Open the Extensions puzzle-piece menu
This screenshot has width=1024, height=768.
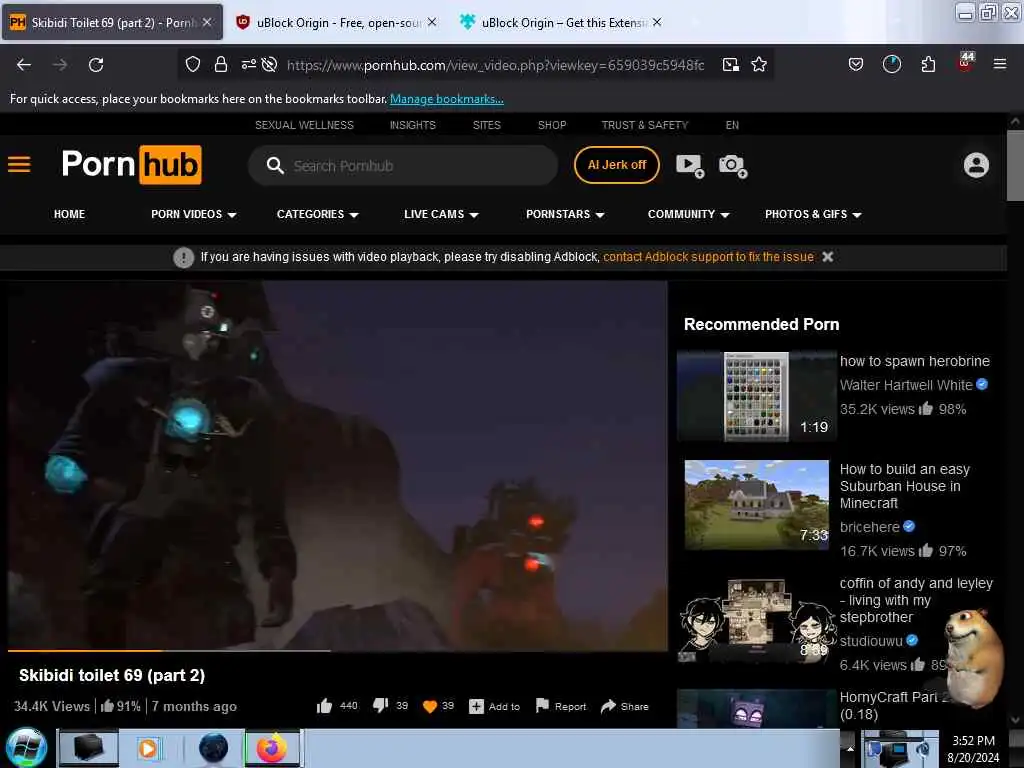(x=928, y=64)
